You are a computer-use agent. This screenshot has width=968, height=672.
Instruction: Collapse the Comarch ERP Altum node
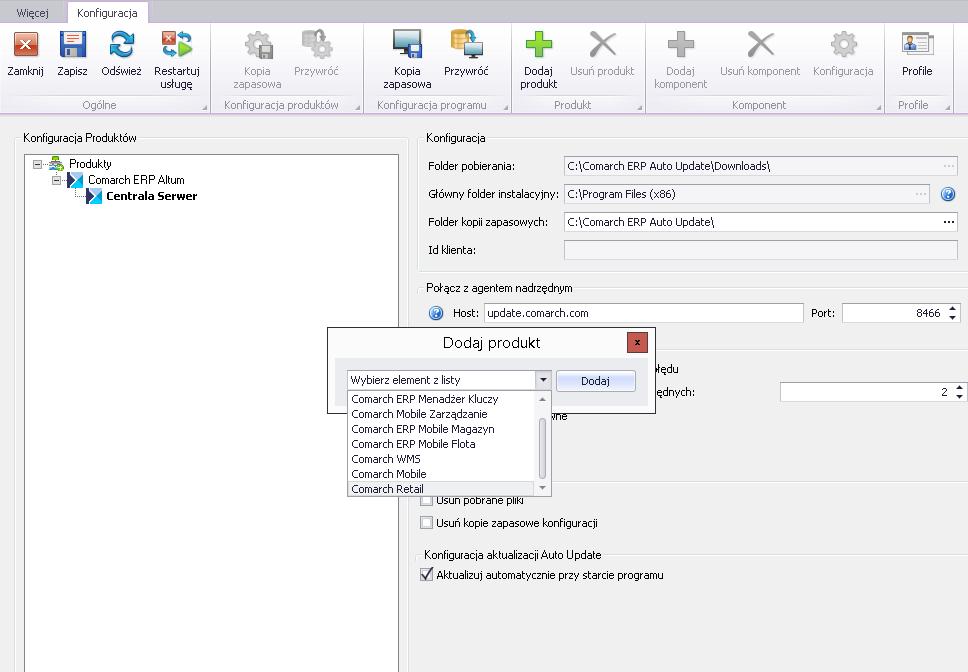[x=56, y=180]
